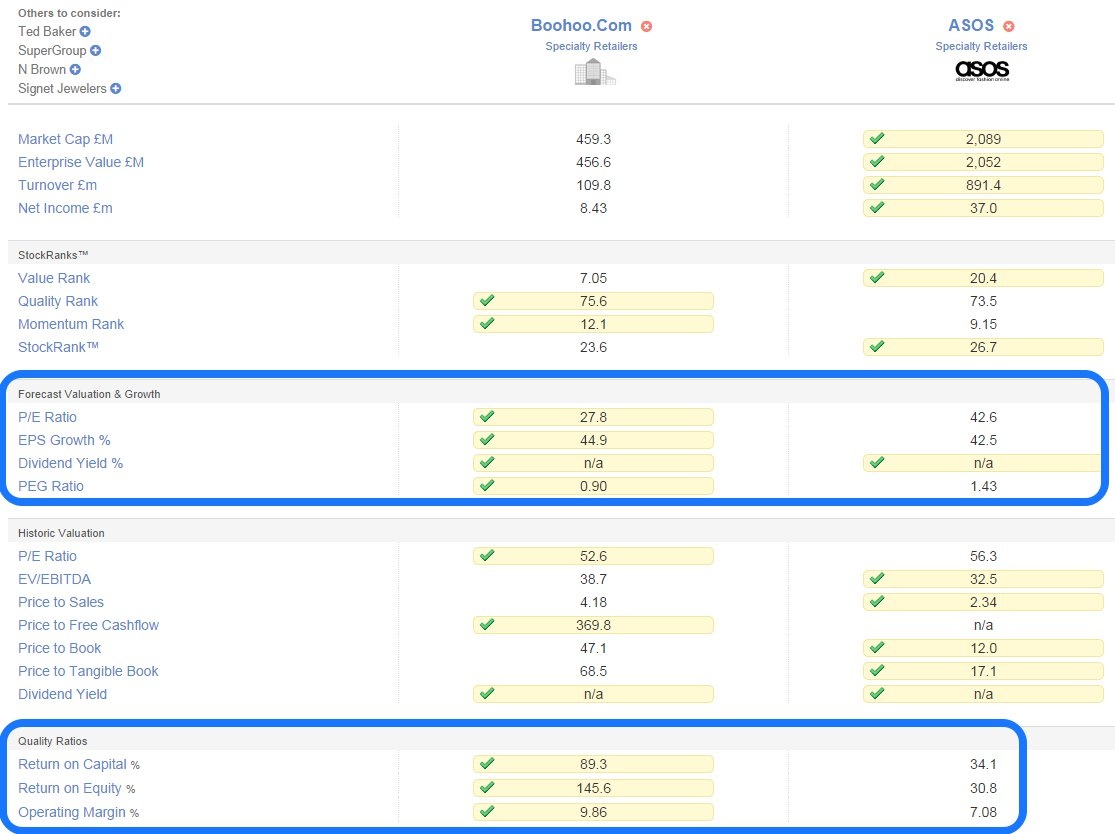Click the Value Rank metric
This screenshot has height=834, width=1115.
[54, 278]
